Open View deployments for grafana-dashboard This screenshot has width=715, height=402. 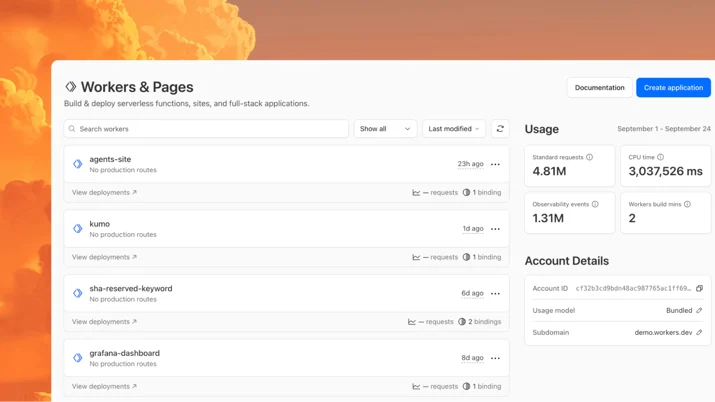click(104, 387)
